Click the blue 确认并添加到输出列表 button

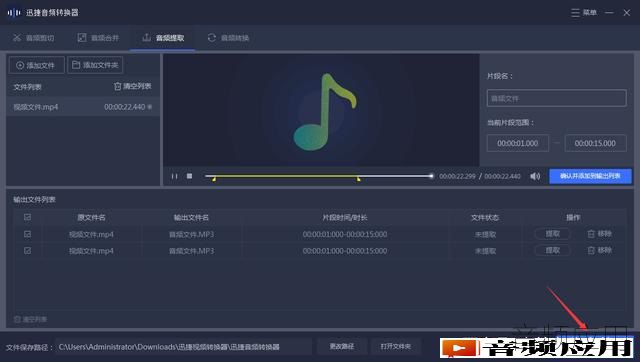(590, 176)
